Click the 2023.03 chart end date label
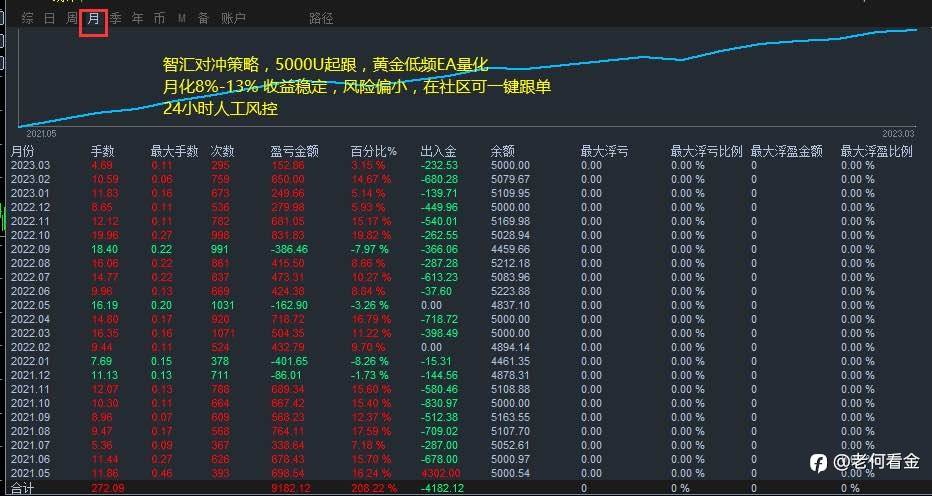 click(x=898, y=134)
